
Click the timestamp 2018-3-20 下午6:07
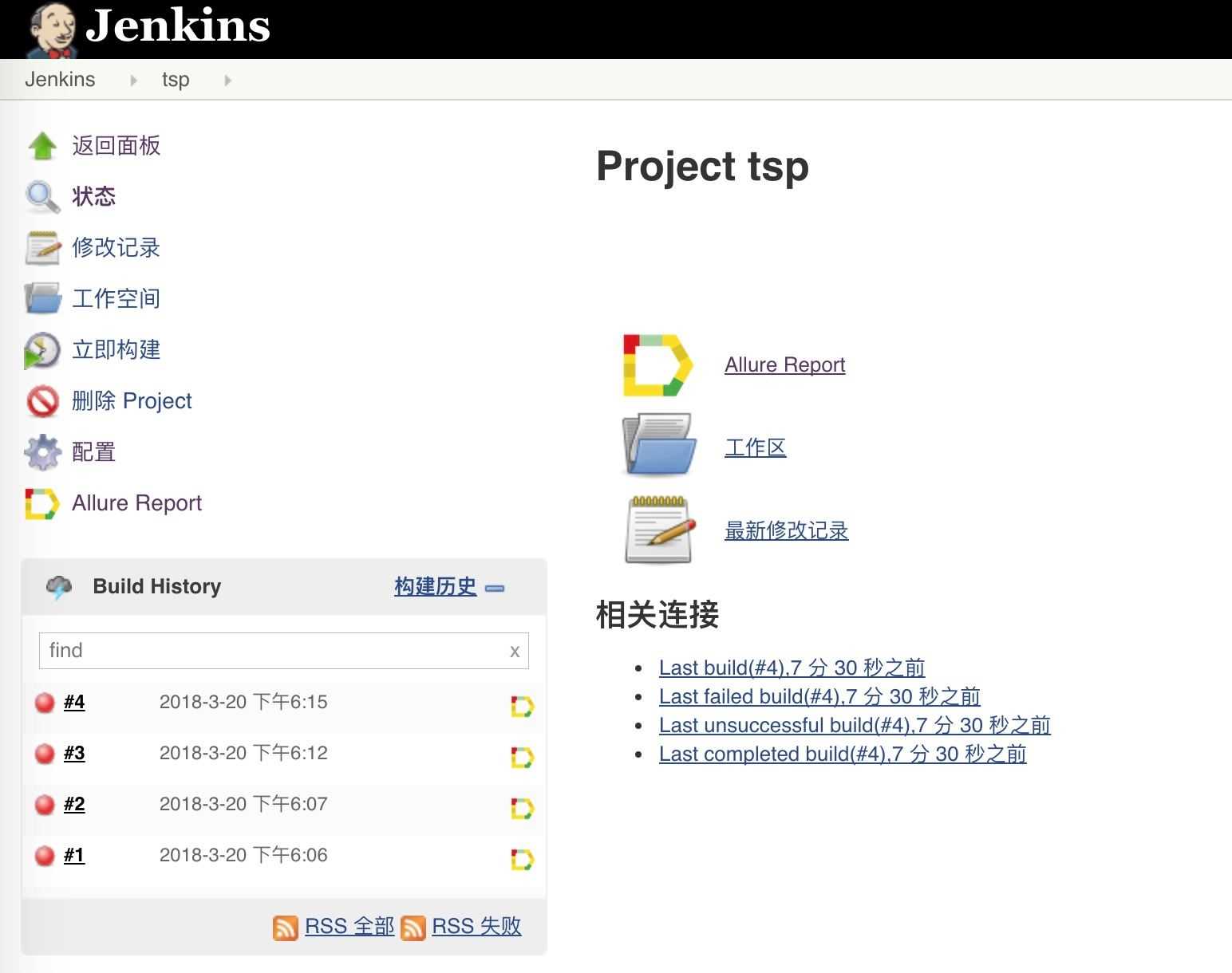tap(243, 805)
